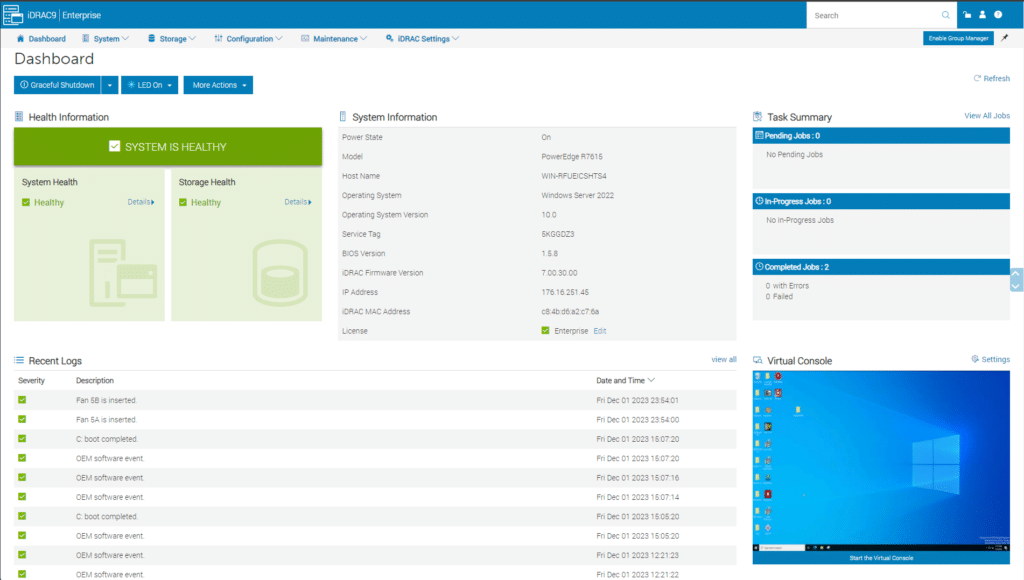Click the pin icon beside Group Manager
Viewport: 1024px width, 580px height.
pos(1004,38)
